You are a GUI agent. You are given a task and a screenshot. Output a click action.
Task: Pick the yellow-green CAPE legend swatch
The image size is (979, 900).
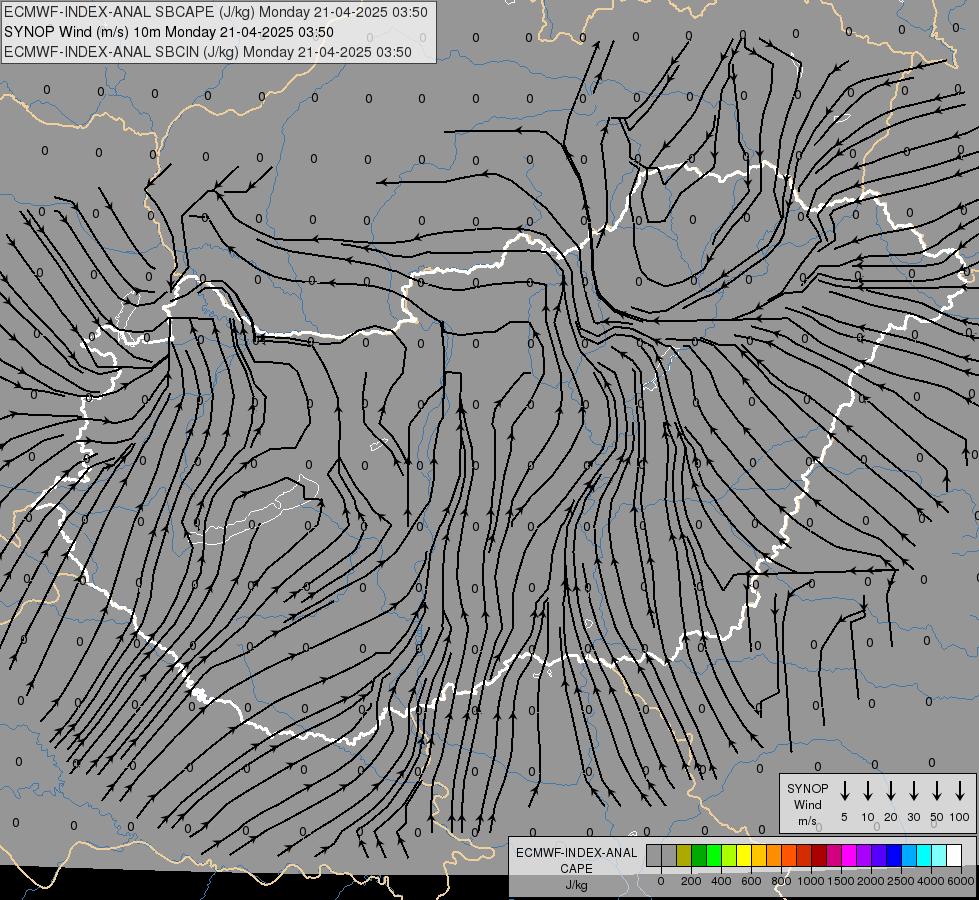(x=729, y=855)
